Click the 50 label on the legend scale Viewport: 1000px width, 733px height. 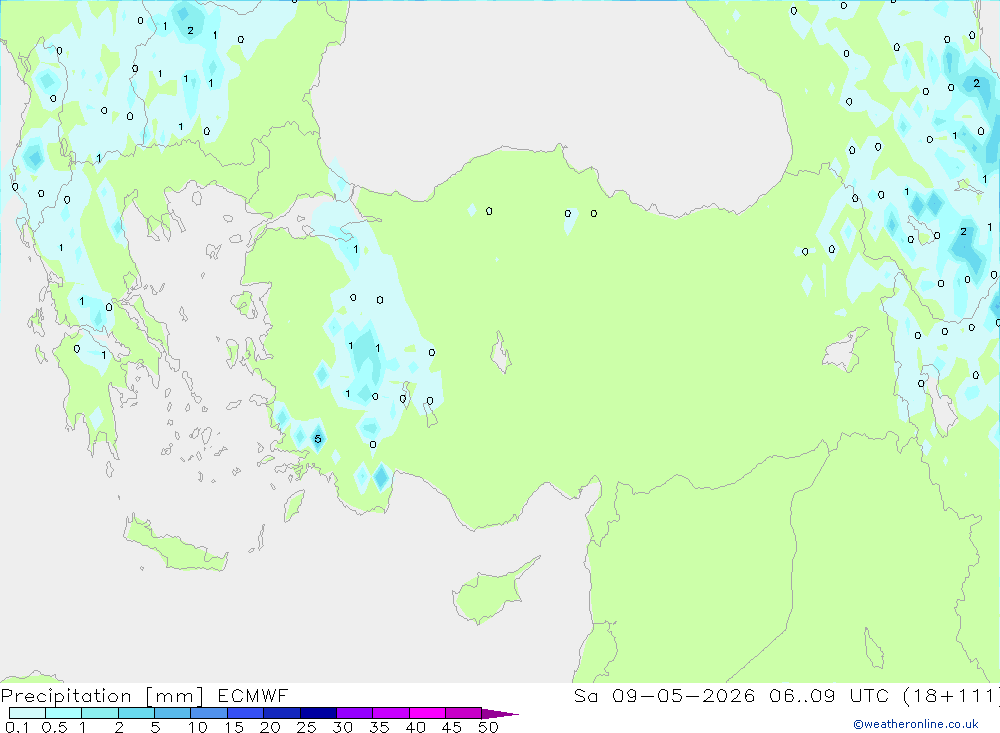(x=488, y=727)
